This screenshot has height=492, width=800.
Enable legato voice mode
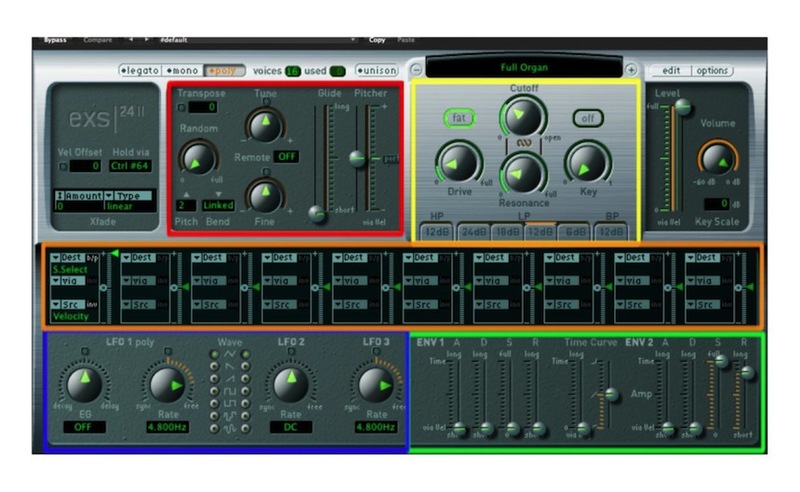point(140,71)
